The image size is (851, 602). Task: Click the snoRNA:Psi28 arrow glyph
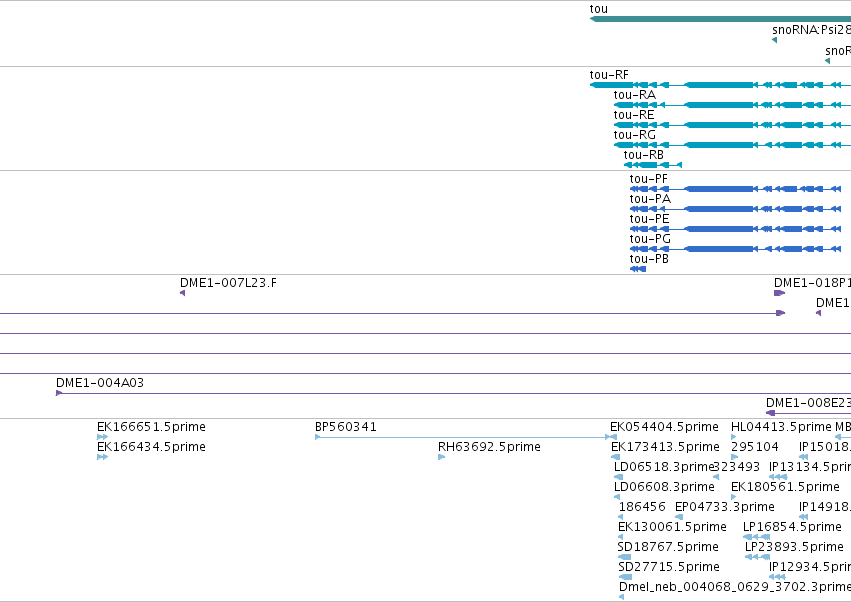tap(774, 40)
